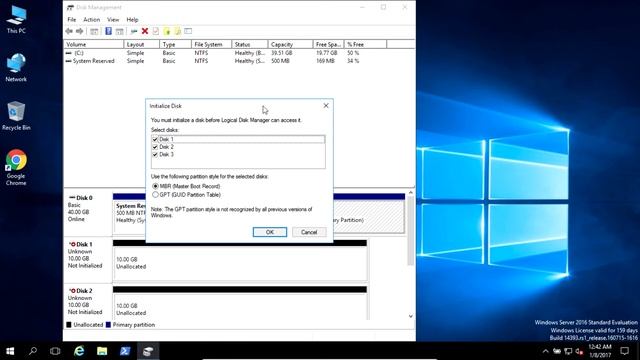Image resolution: width=640 pixels, height=360 pixels.
Task: Click the first yellow folder toolbar icon
Action: (x=167, y=31)
